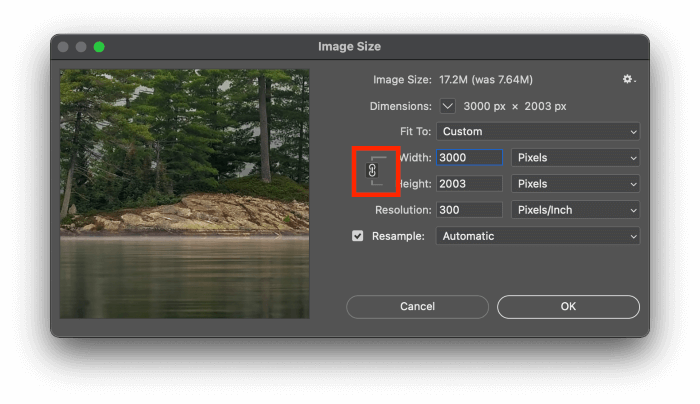Click the forest preview image

(x=185, y=193)
